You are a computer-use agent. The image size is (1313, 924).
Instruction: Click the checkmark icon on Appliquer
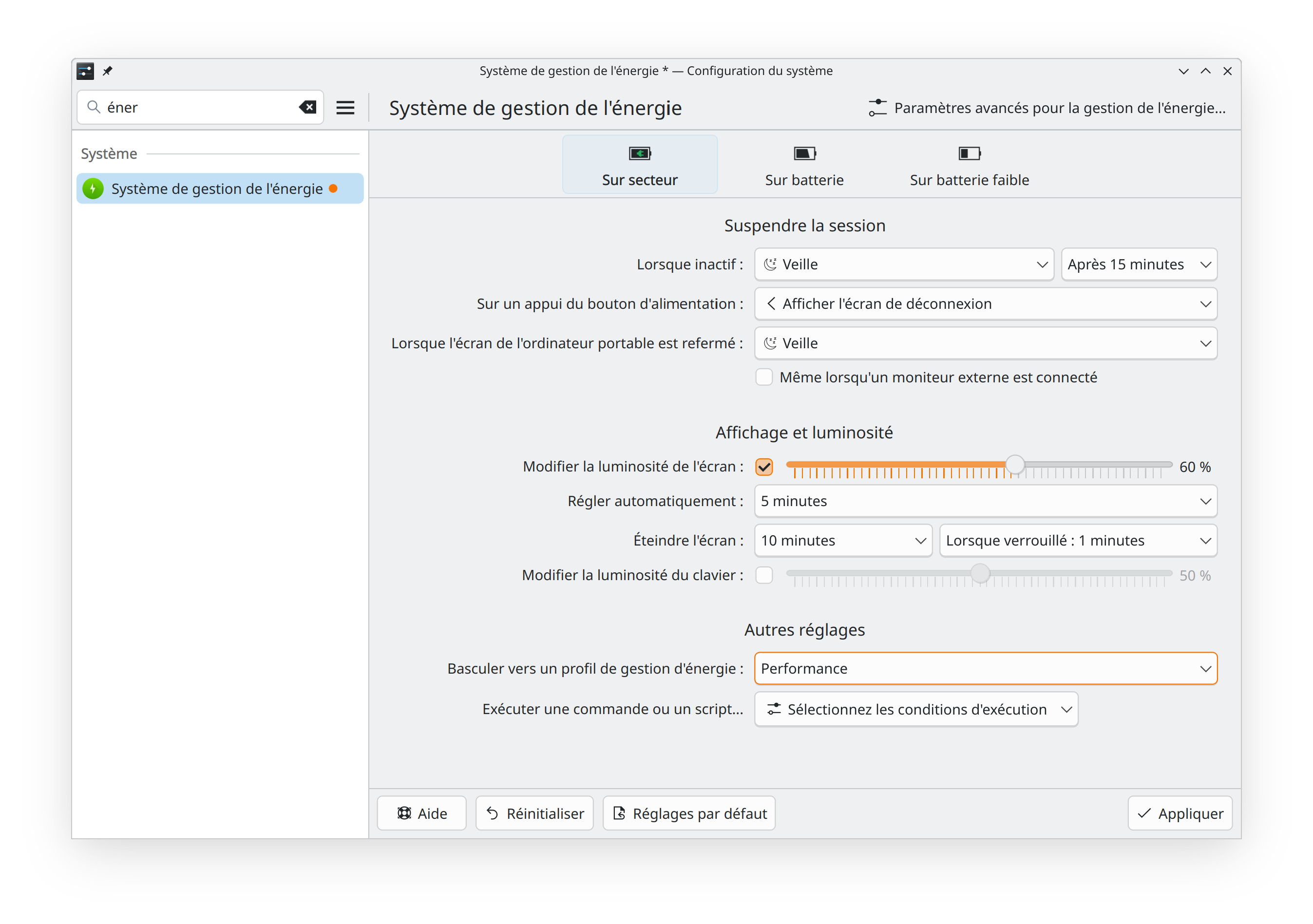coord(1144,813)
